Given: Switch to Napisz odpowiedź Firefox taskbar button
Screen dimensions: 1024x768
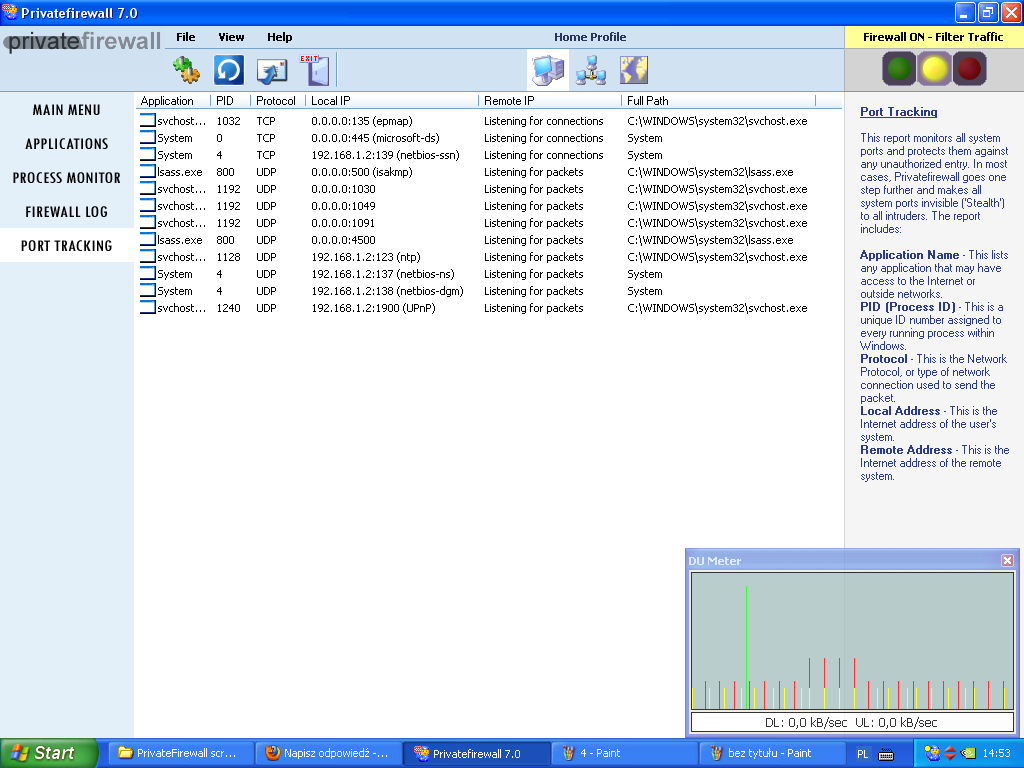Looking at the screenshot, I should (328, 753).
